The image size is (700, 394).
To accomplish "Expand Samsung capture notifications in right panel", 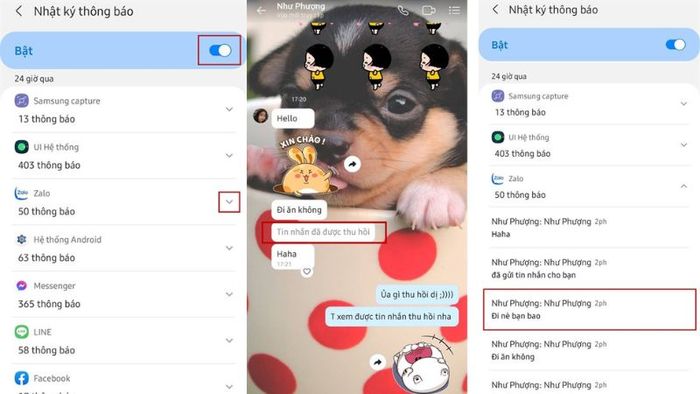I will 683,104.
